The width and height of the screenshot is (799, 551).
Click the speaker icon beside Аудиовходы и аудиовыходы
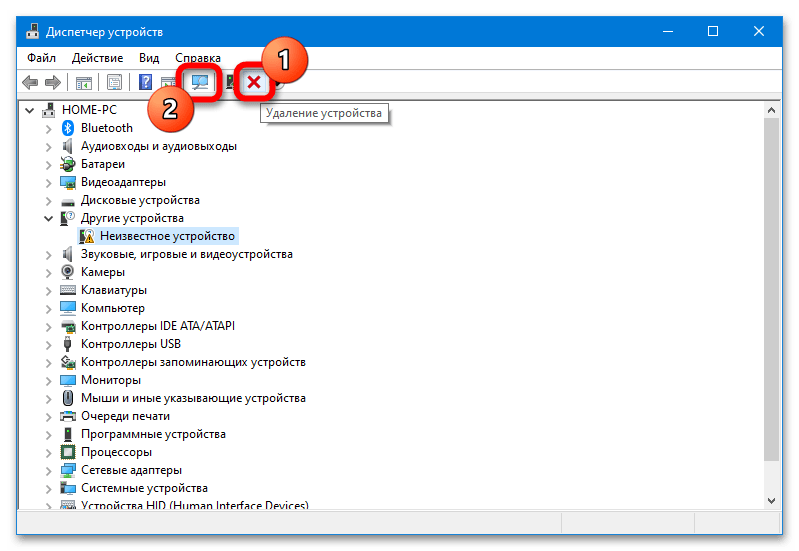coord(67,146)
